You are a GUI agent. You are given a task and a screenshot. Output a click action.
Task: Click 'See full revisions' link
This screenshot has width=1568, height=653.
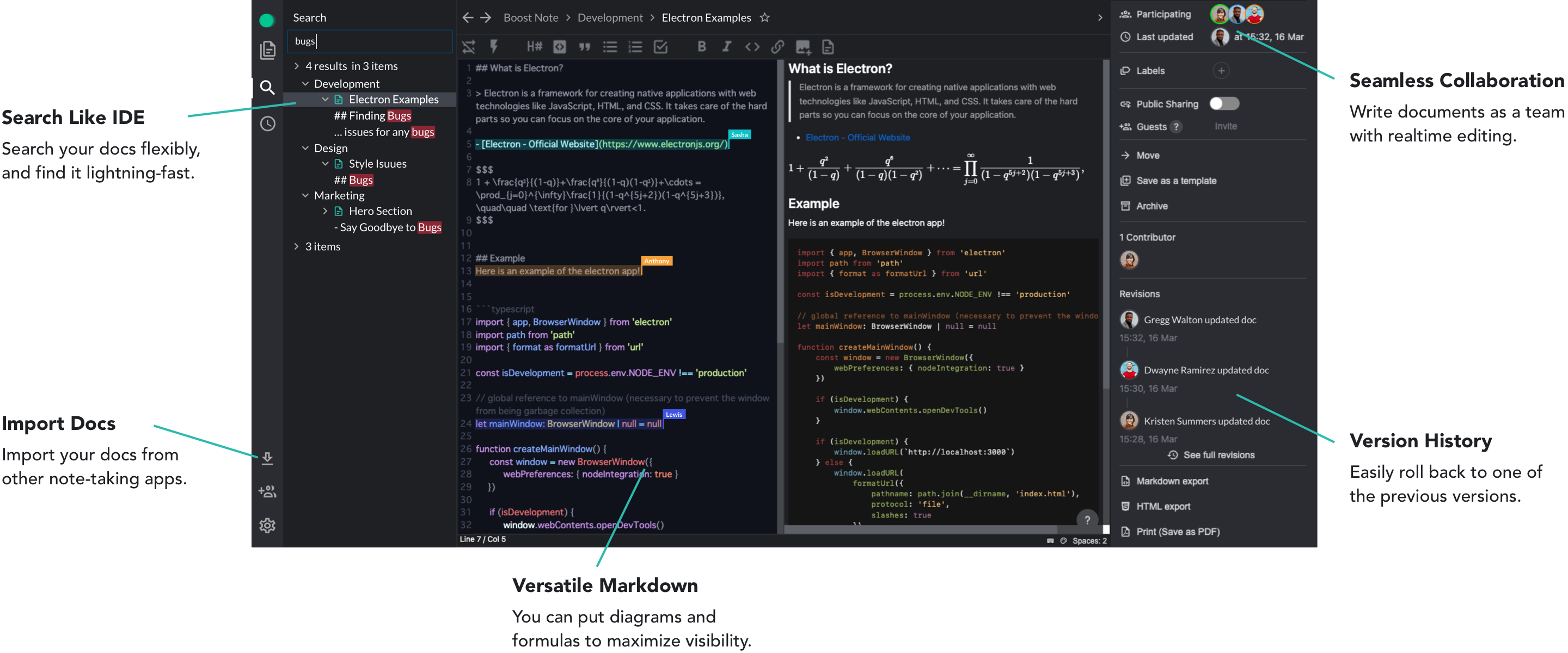click(x=1218, y=454)
